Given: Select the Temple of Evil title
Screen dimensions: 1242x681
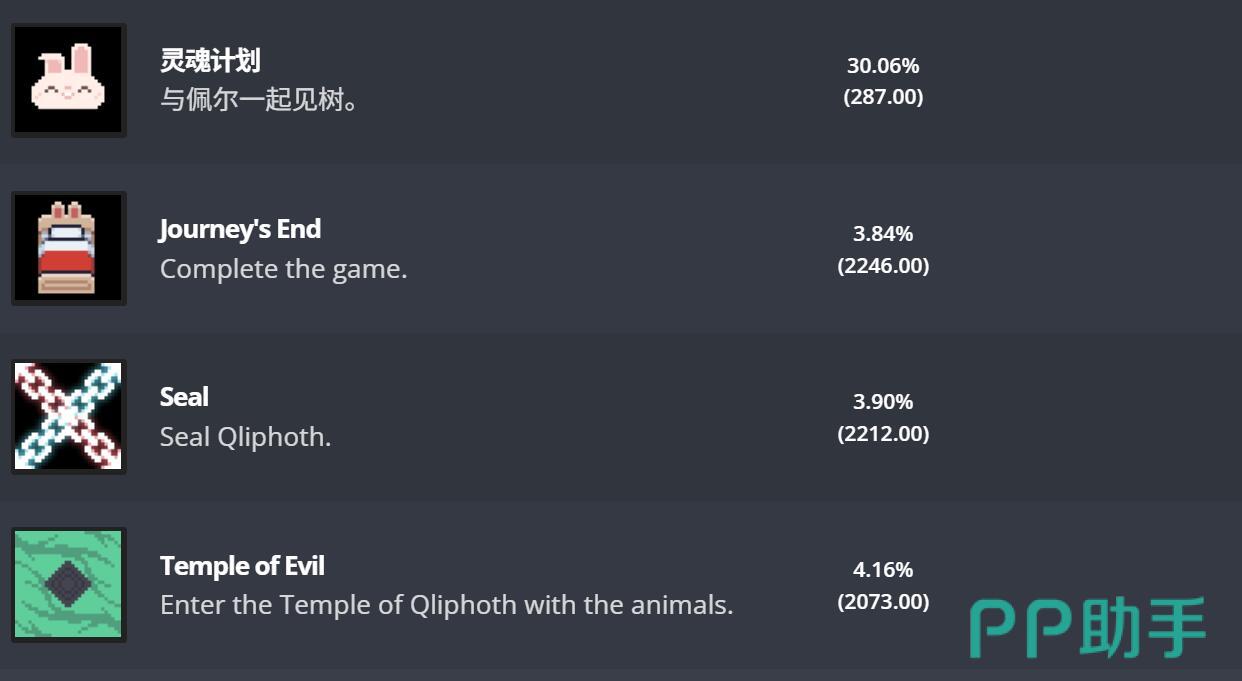Looking at the screenshot, I should [242, 566].
